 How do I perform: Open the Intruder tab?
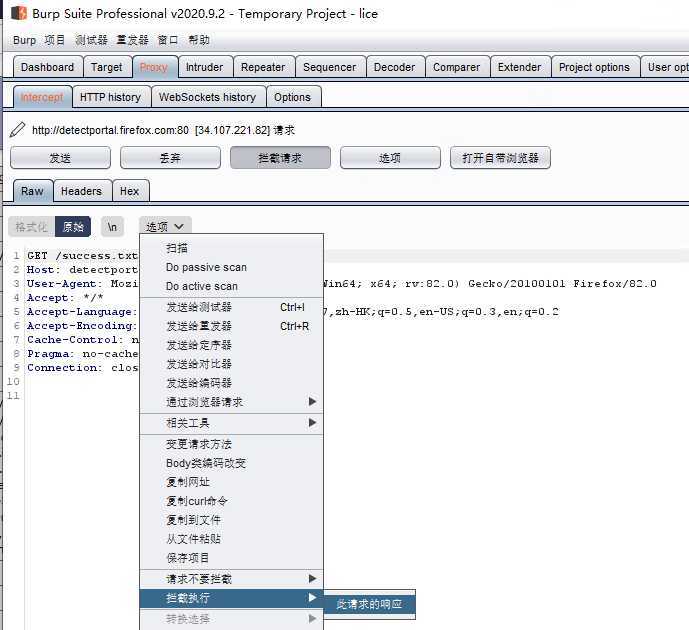click(x=205, y=67)
